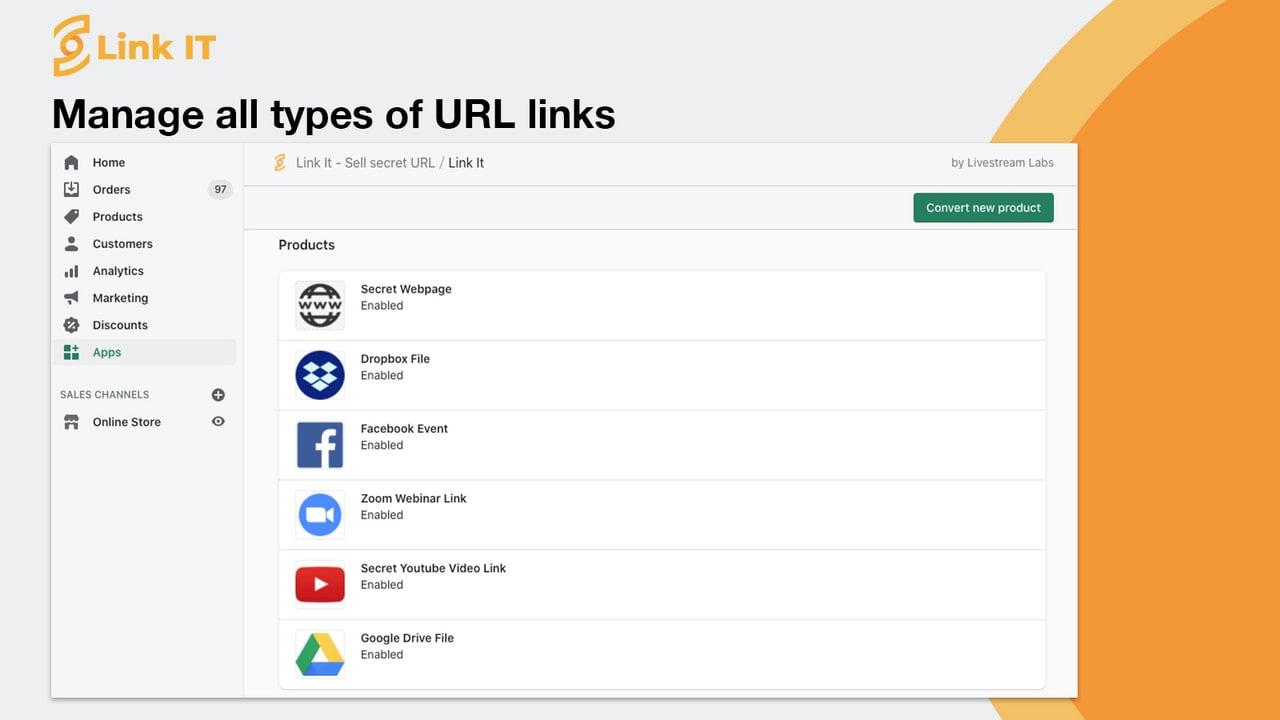Click the Marketing megaphone icon
Screen dimensions: 1280x720
click(x=71, y=298)
